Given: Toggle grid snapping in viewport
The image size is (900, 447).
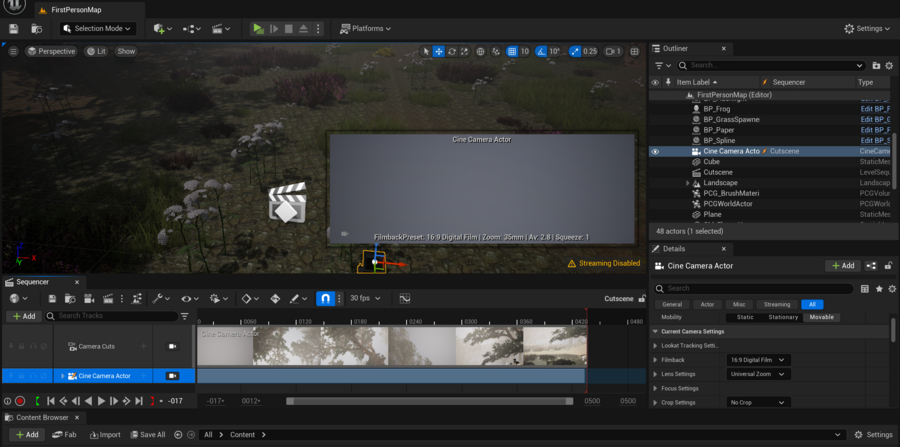Looking at the screenshot, I should (512, 52).
